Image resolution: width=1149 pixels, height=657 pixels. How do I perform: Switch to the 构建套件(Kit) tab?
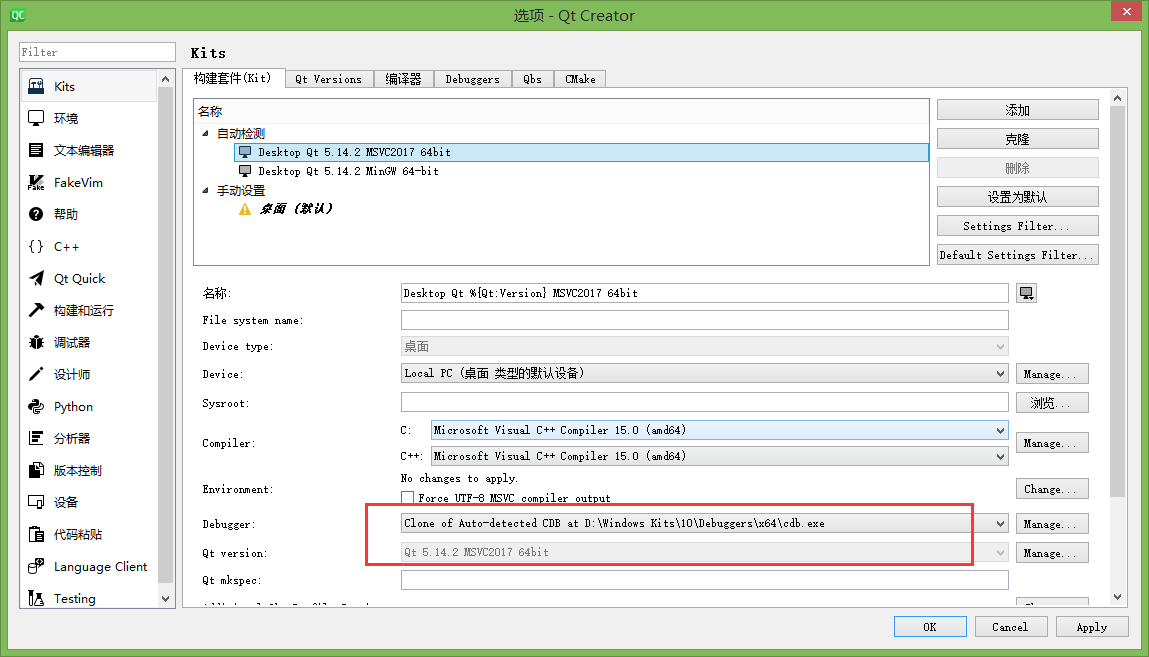coord(232,78)
